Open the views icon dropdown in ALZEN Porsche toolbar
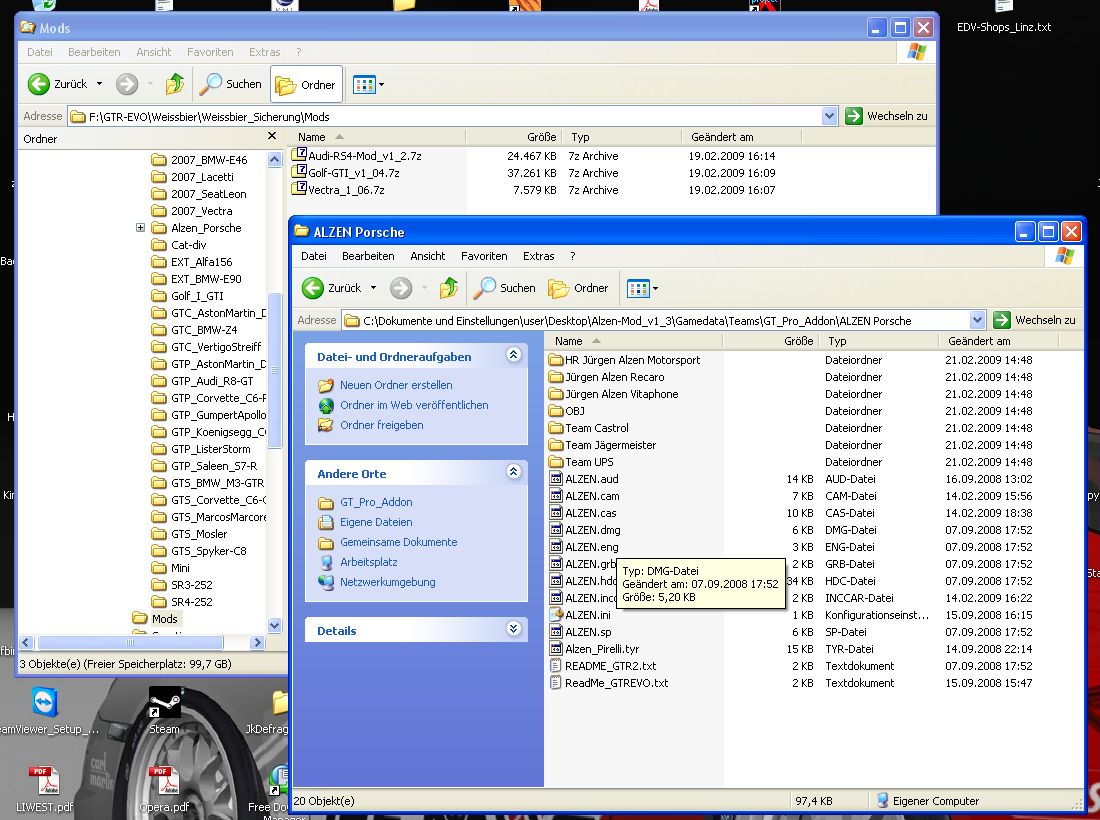 642,289
